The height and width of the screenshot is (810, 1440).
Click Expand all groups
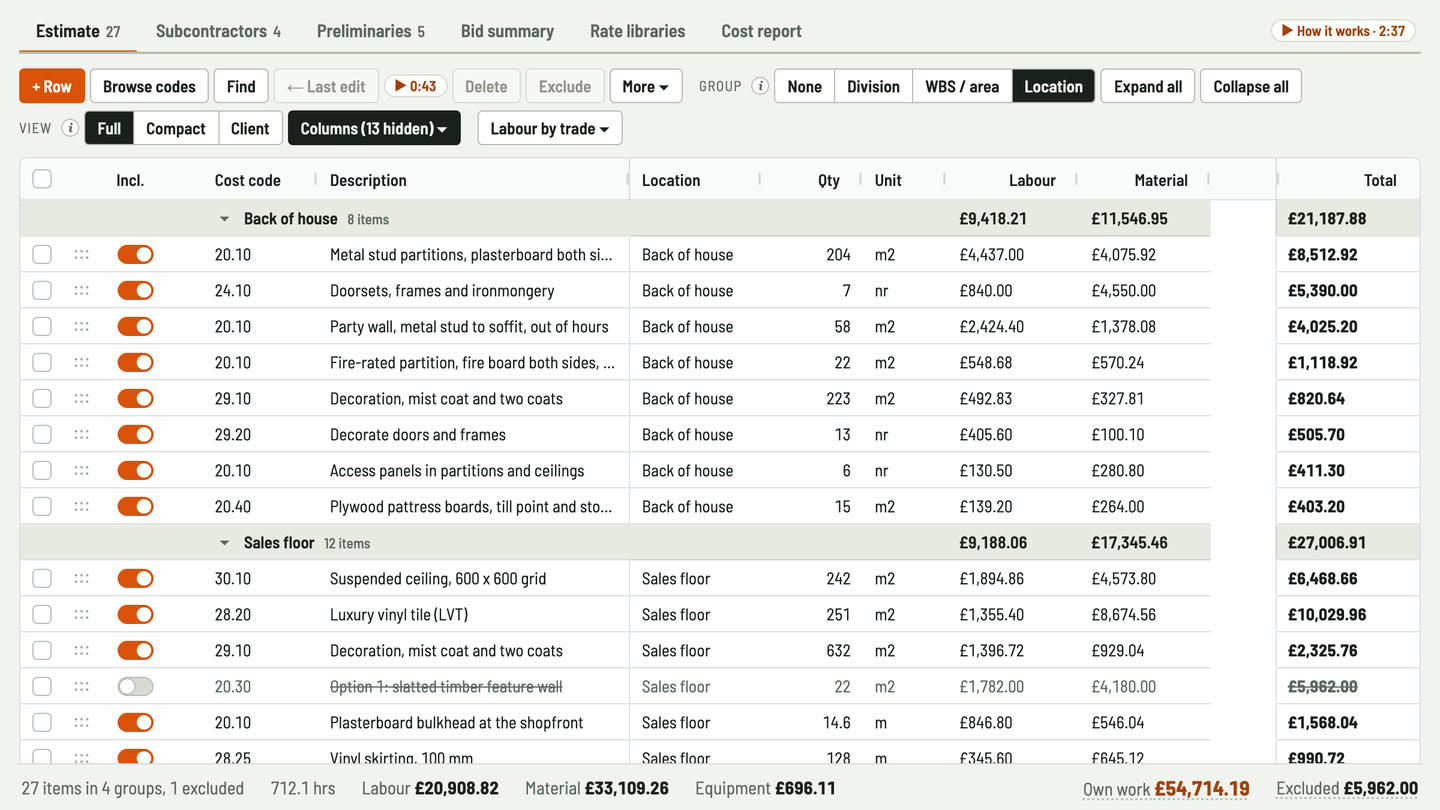[1148, 86]
